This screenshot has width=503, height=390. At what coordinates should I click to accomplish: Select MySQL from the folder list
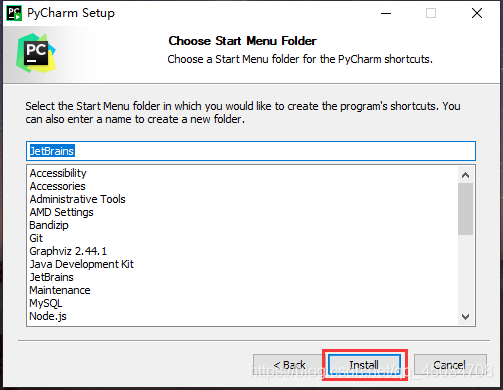[46, 303]
